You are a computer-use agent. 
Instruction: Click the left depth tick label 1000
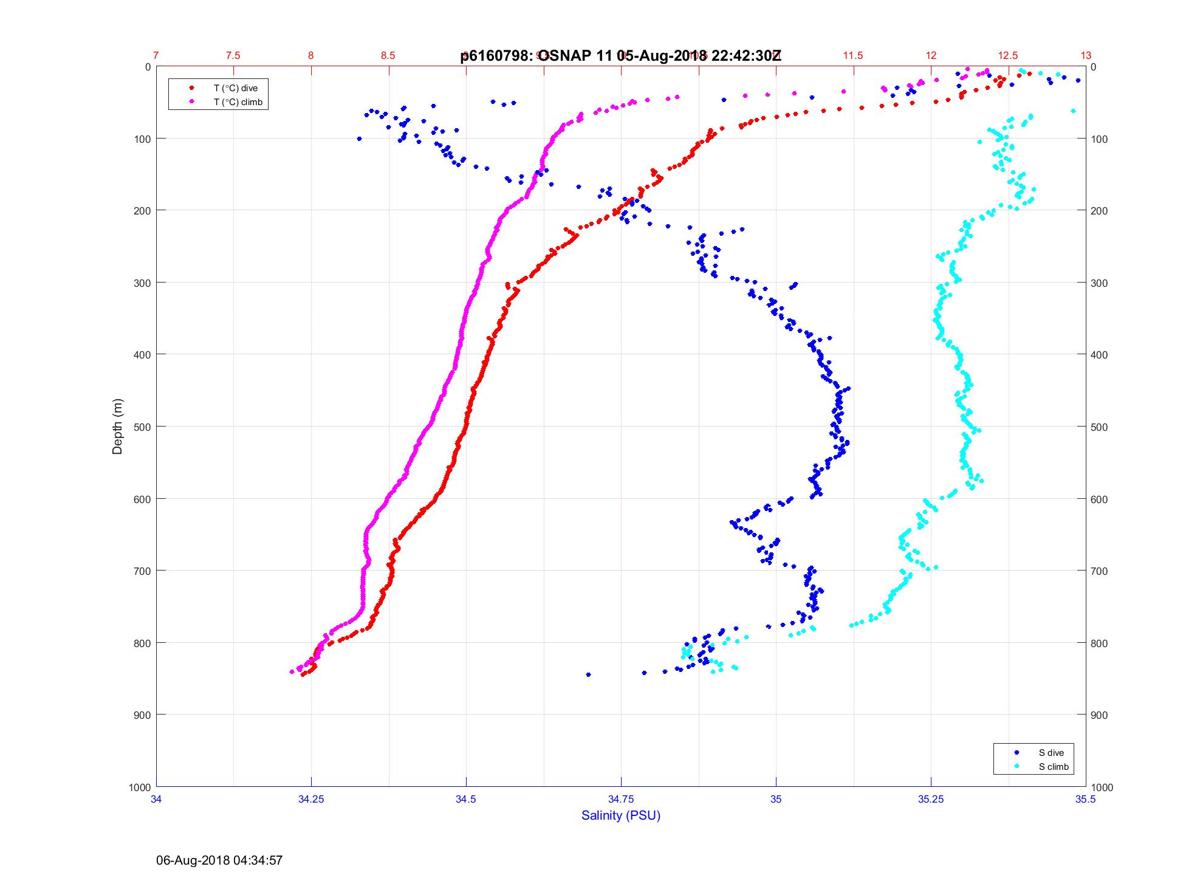[x=139, y=787]
